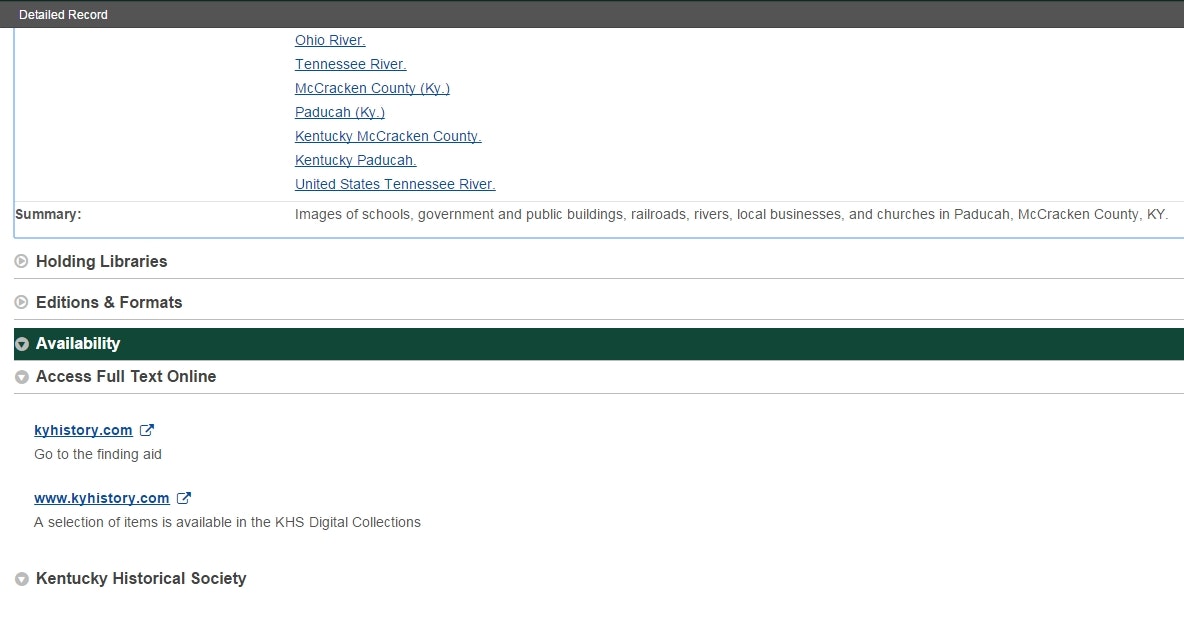
Task: Visit the Kentucky Paducah subject link
Action: [355, 161]
